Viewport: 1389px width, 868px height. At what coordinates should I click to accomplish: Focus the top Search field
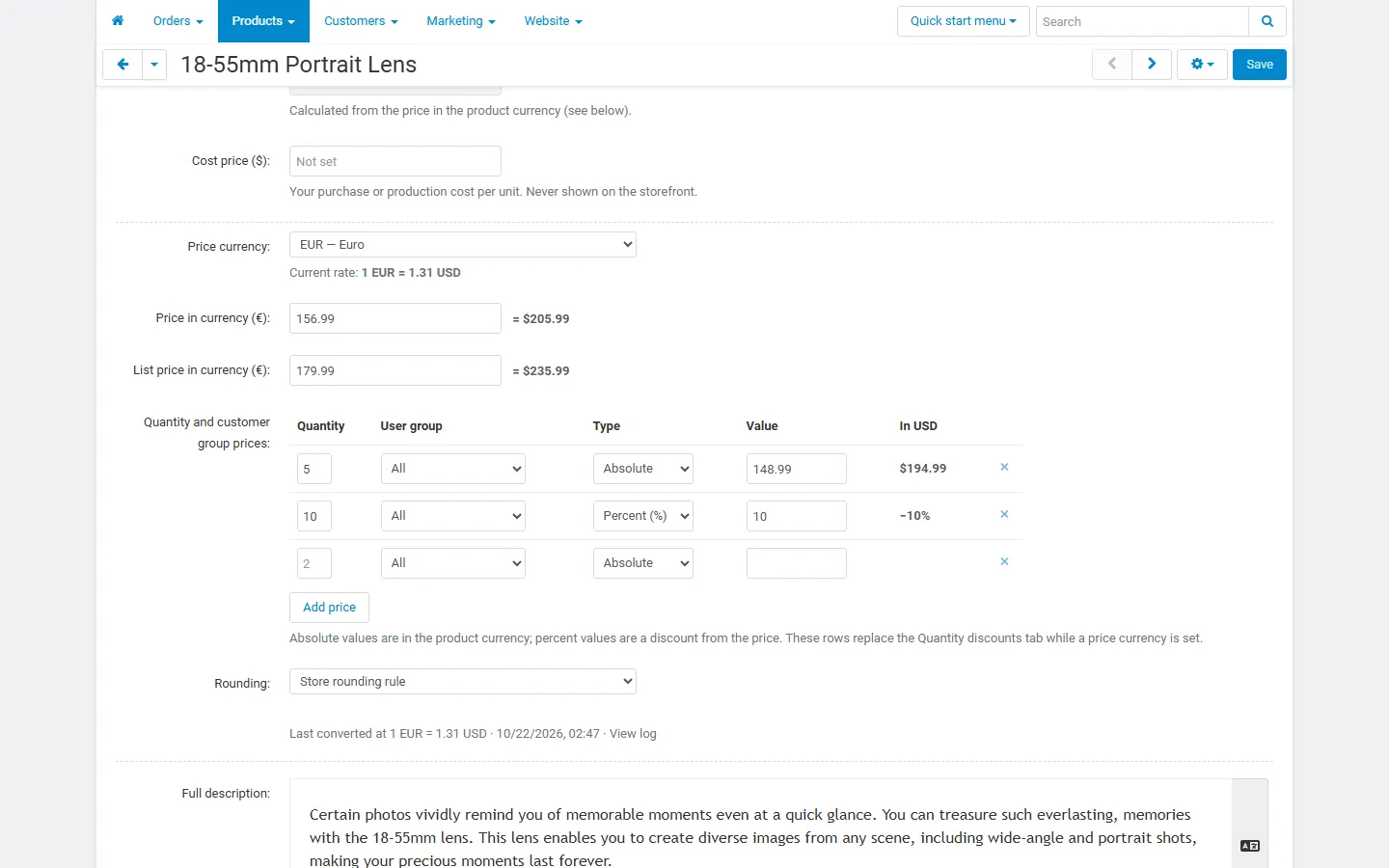(x=1142, y=21)
